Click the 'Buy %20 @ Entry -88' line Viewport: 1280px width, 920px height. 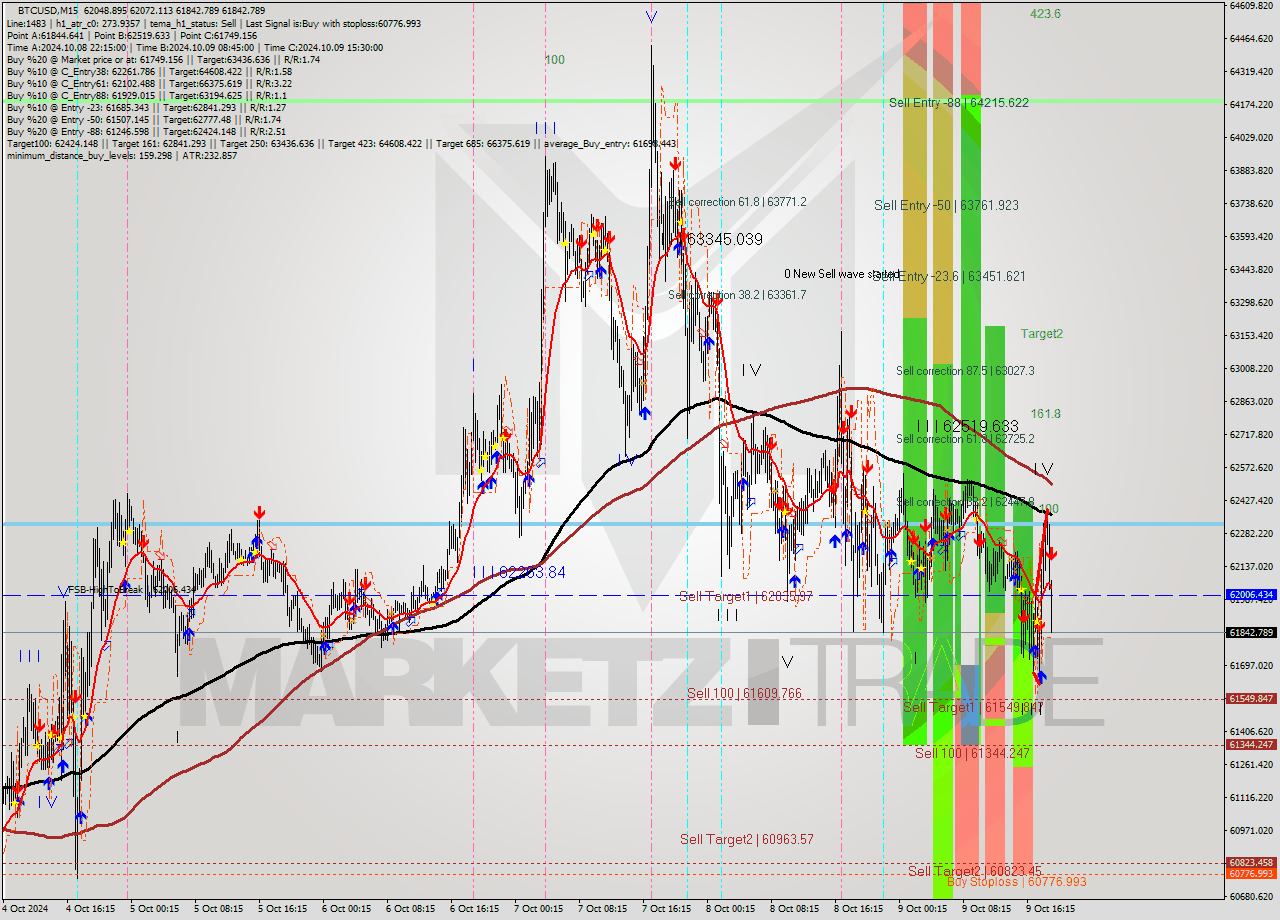pyautogui.click(x=147, y=131)
